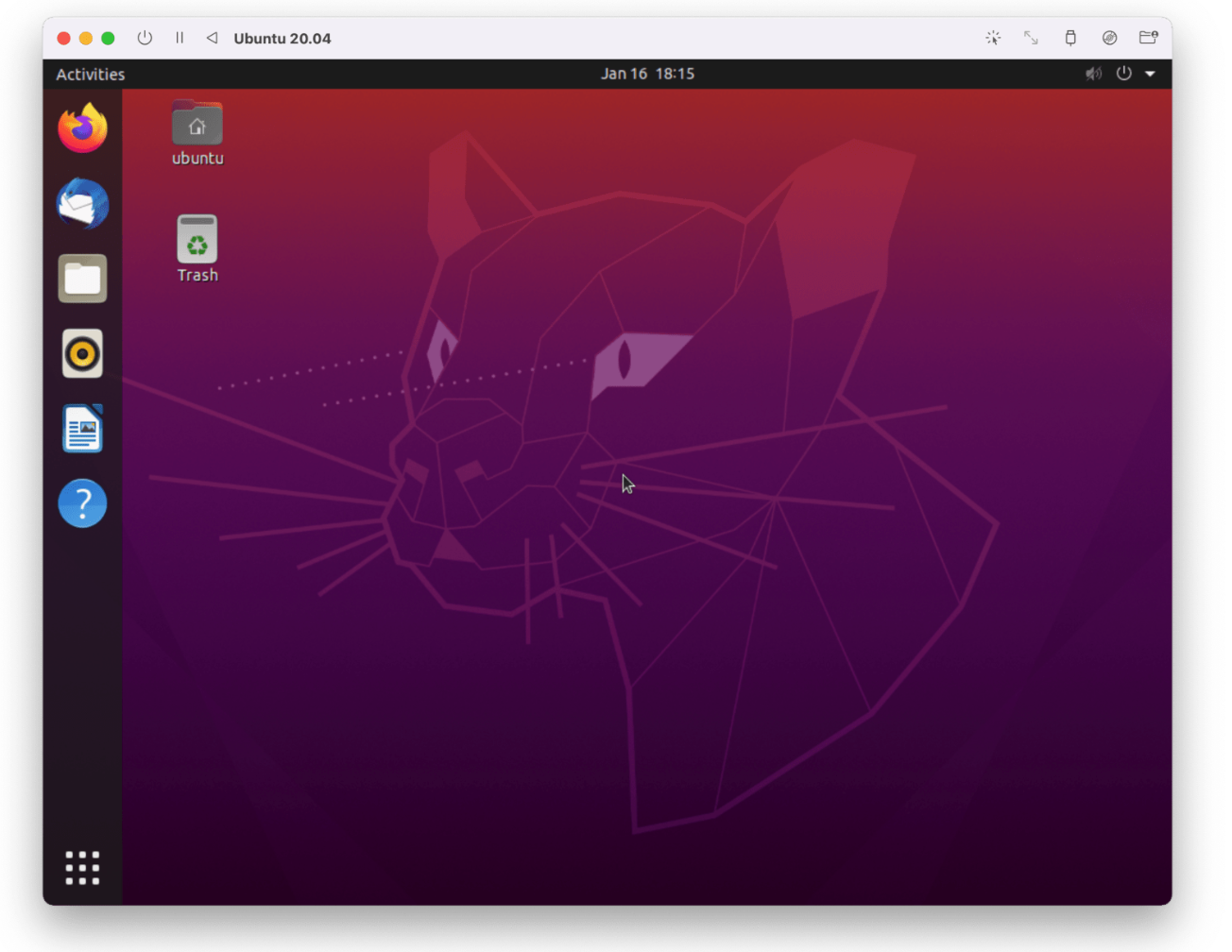Open the clock at Jan 16 18:15
The width and height of the screenshot is (1232, 952).
point(647,74)
